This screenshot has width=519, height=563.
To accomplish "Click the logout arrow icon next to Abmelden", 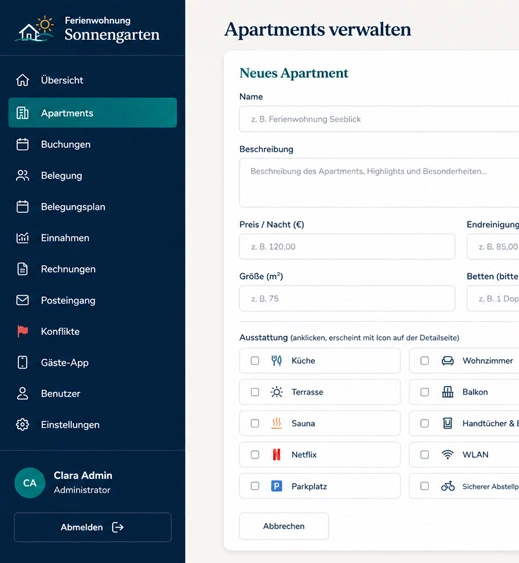I will [118, 527].
